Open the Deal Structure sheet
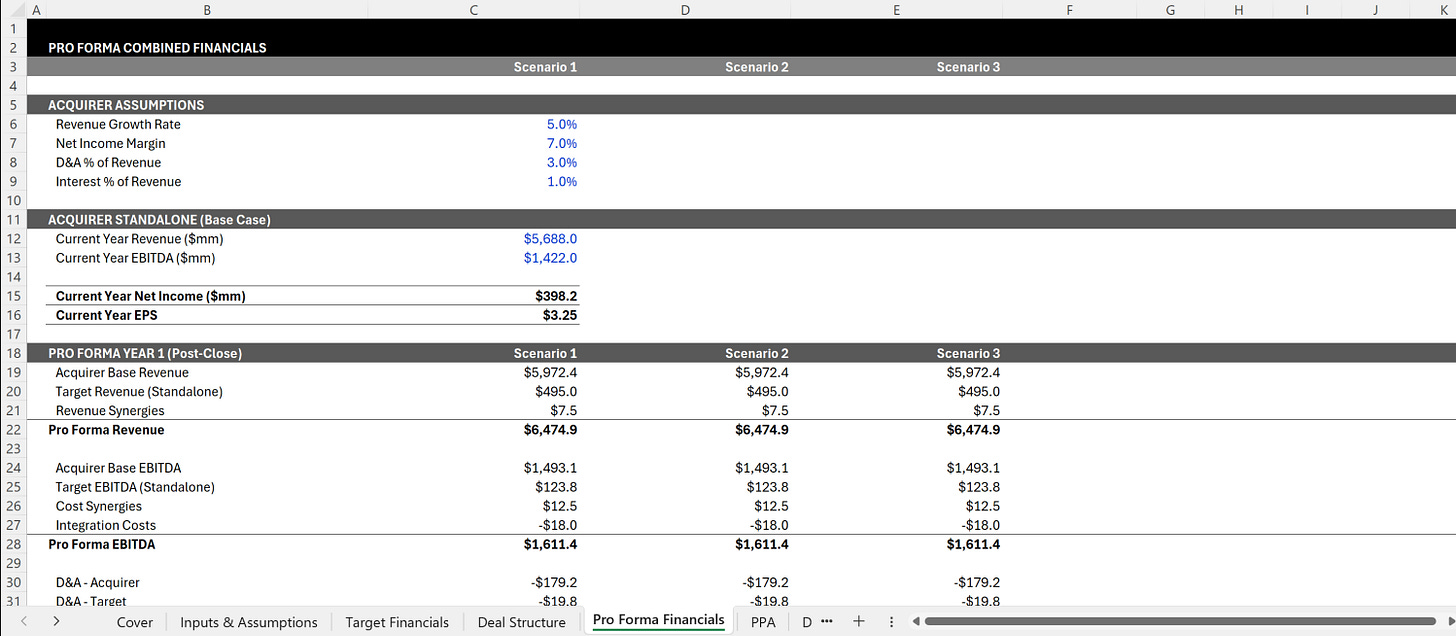This screenshot has width=1456, height=636. (521, 621)
